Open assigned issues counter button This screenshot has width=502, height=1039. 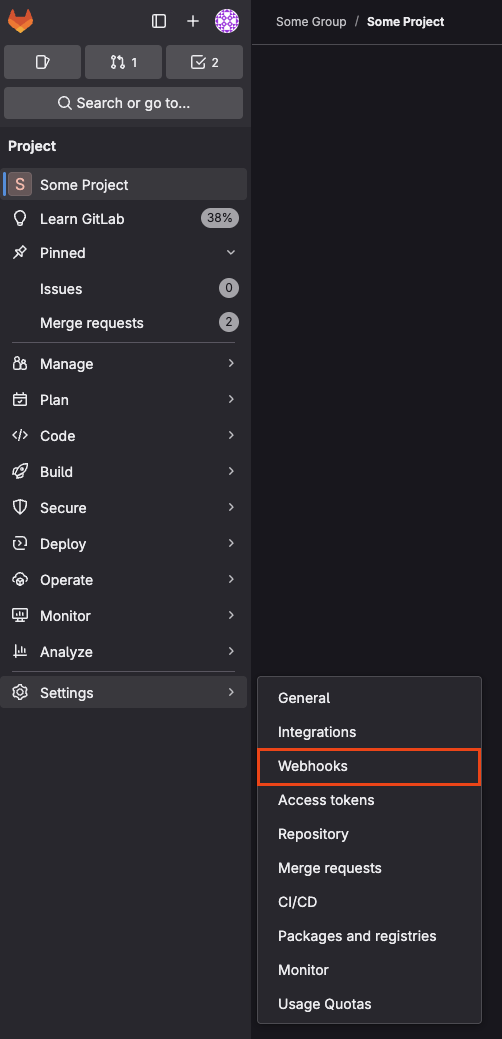tap(42, 62)
